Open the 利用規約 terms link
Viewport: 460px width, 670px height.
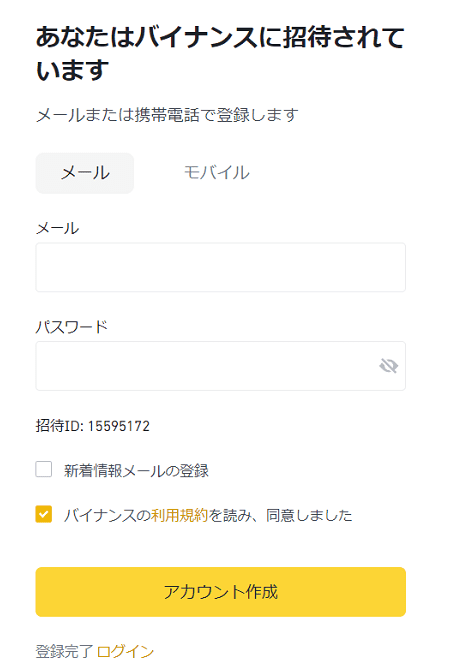(x=179, y=515)
